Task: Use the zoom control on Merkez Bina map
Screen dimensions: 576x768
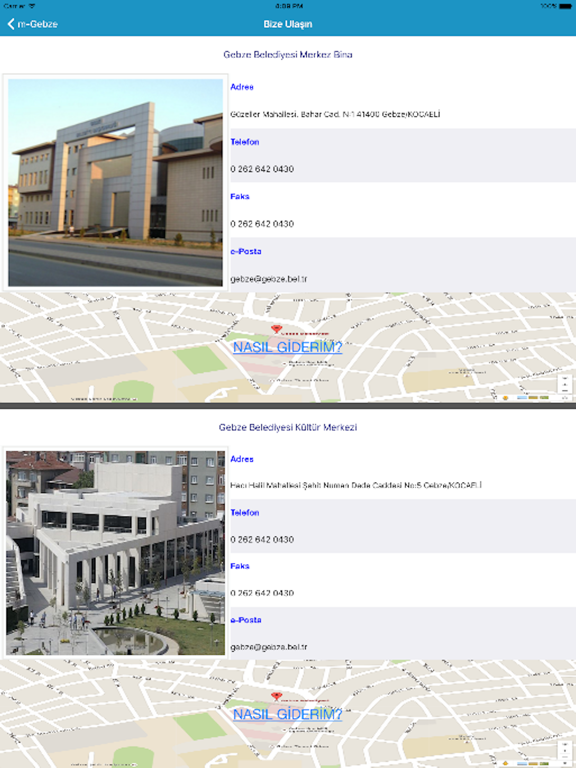Action: [x=565, y=384]
